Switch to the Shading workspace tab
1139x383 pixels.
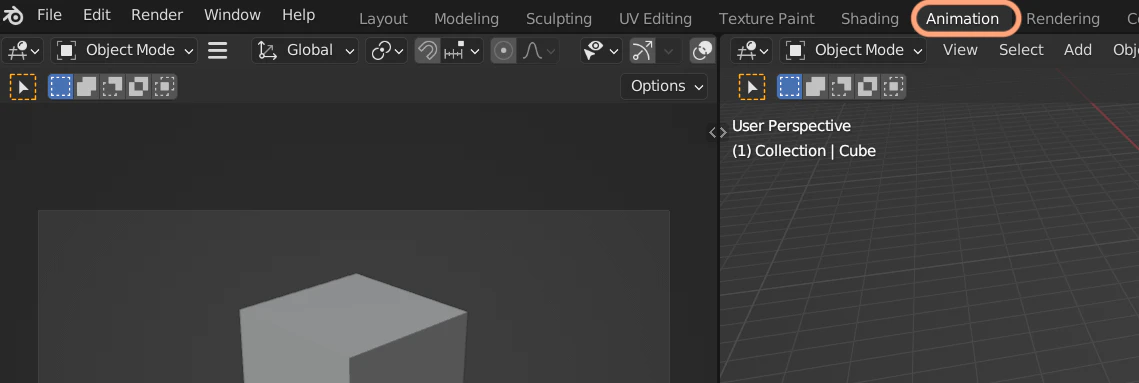tap(870, 19)
